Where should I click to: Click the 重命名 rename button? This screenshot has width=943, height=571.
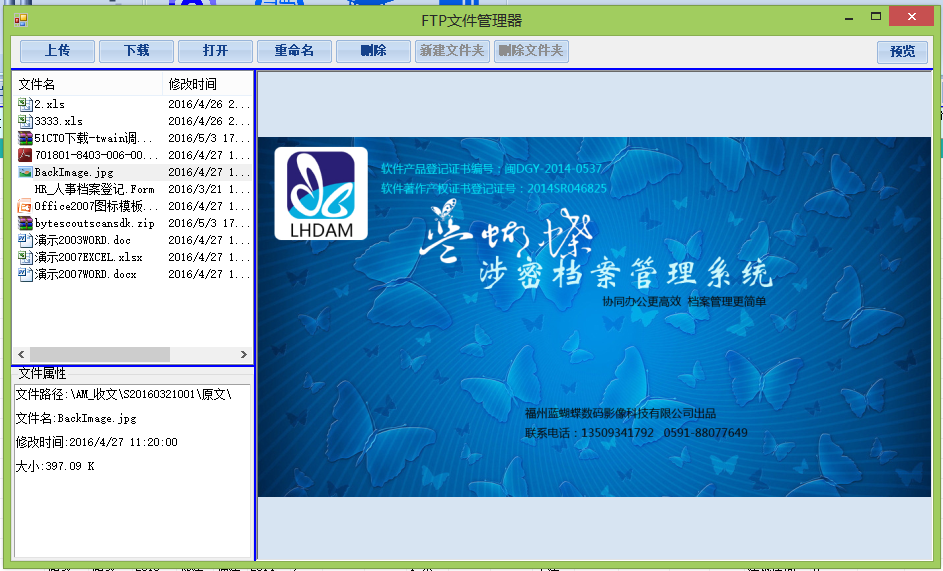(294, 51)
